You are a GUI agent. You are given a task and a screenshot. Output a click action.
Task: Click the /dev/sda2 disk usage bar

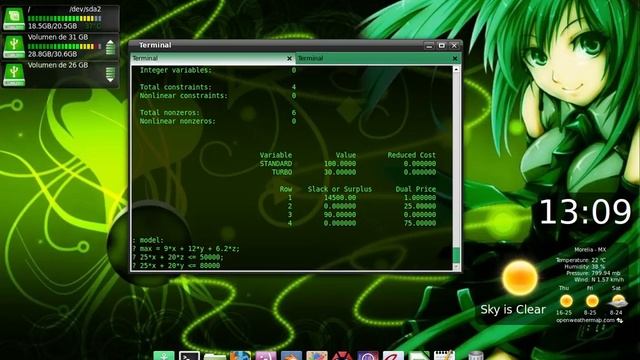click(64, 18)
